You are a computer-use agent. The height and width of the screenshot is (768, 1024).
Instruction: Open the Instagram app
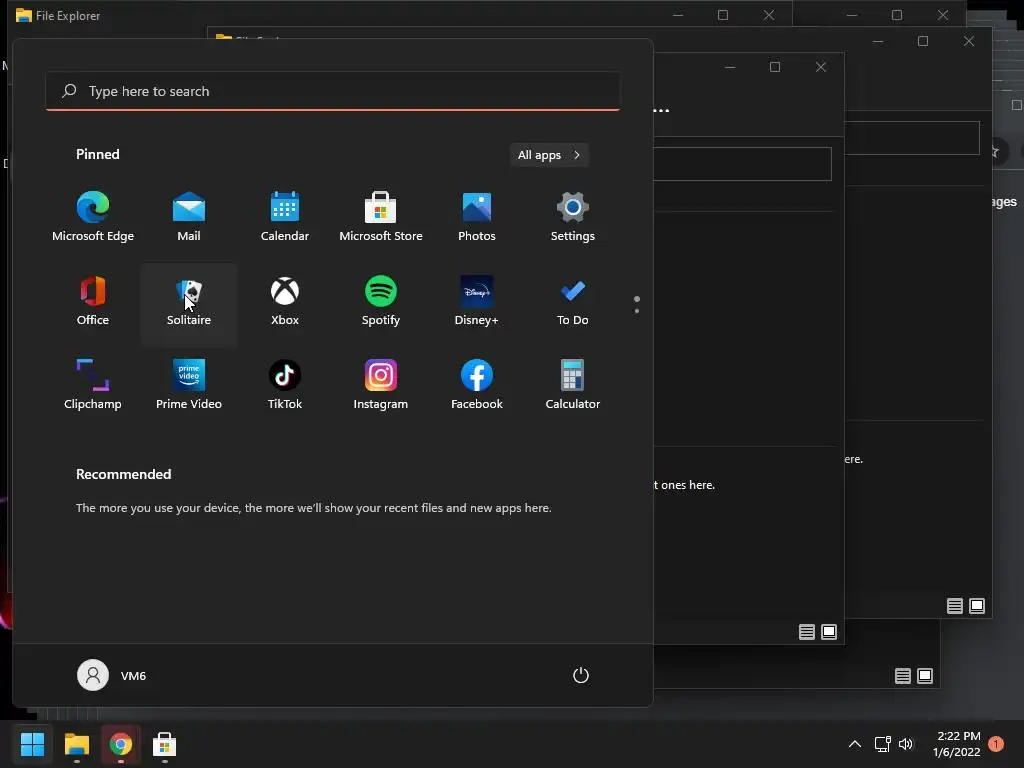point(381,385)
